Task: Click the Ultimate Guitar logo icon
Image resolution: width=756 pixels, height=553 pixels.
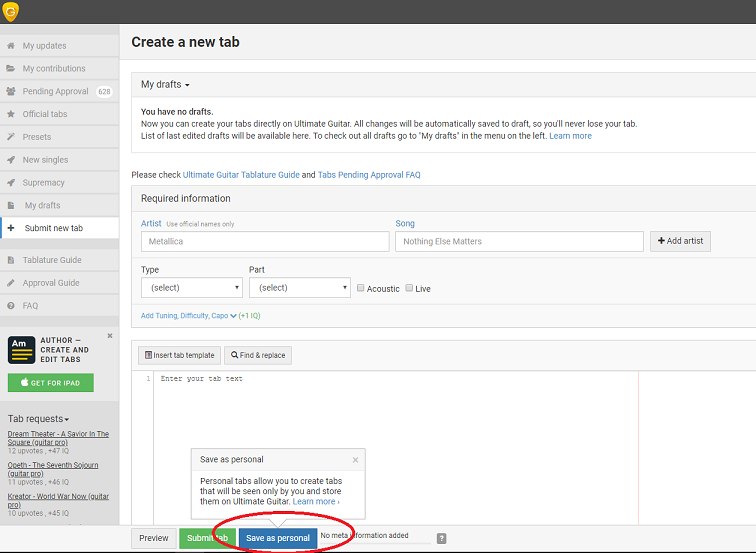Action: 11,11
